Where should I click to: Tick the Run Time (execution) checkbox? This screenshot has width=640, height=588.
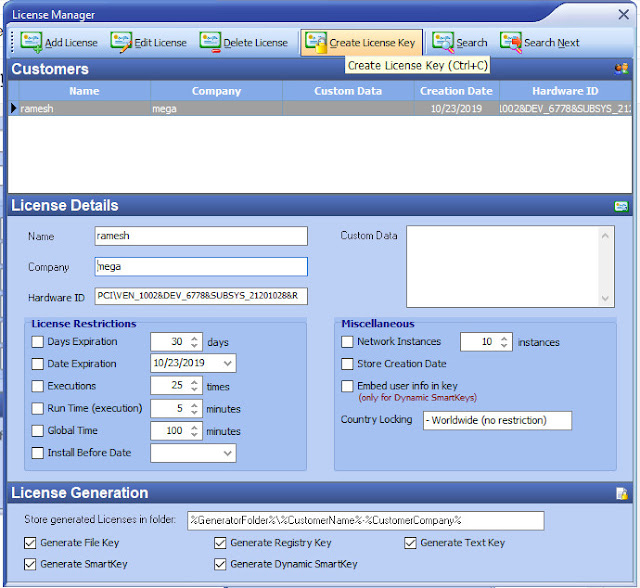[38, 408]
